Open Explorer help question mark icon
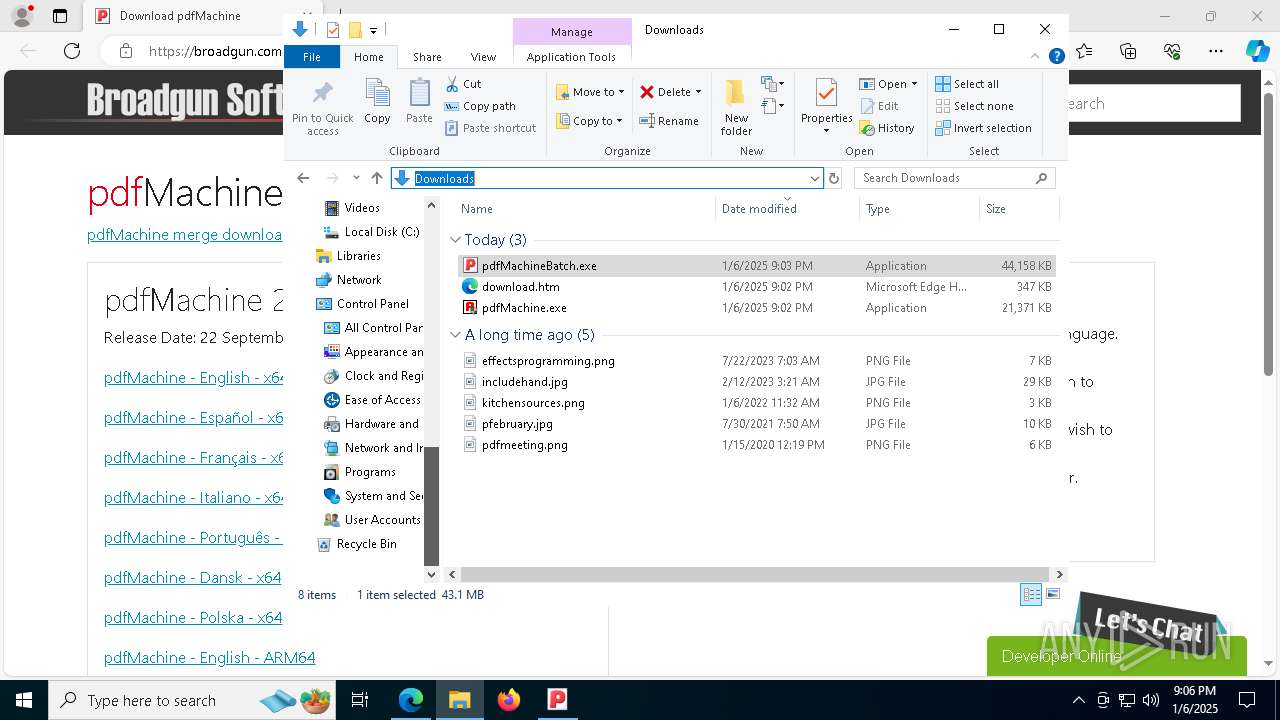Viewport: 1280px width, 720px height. [x=1056, y=57]
